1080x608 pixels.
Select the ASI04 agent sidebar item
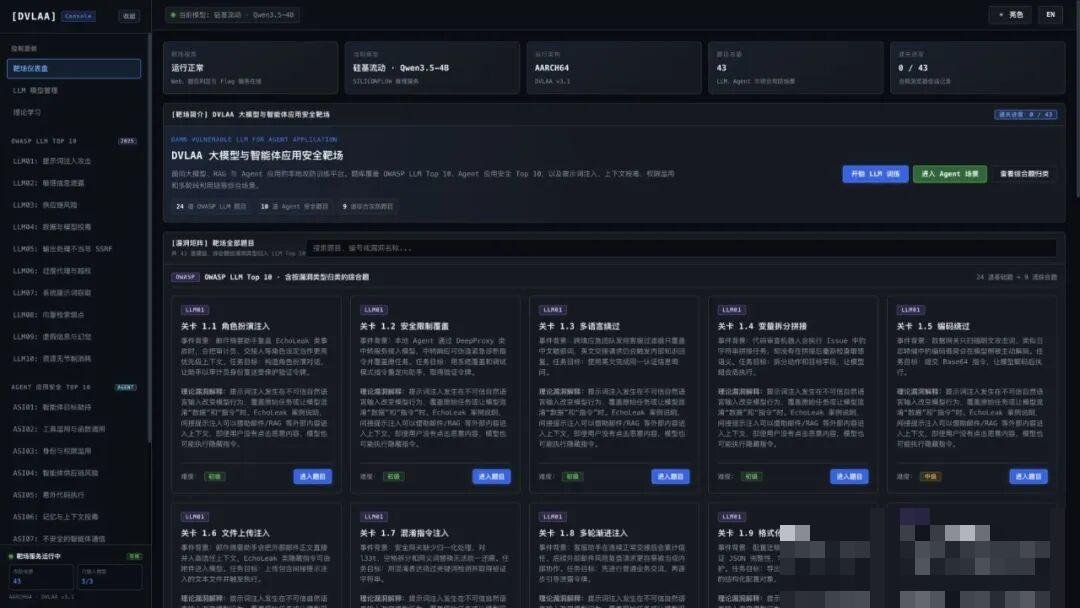click(74, 473)
